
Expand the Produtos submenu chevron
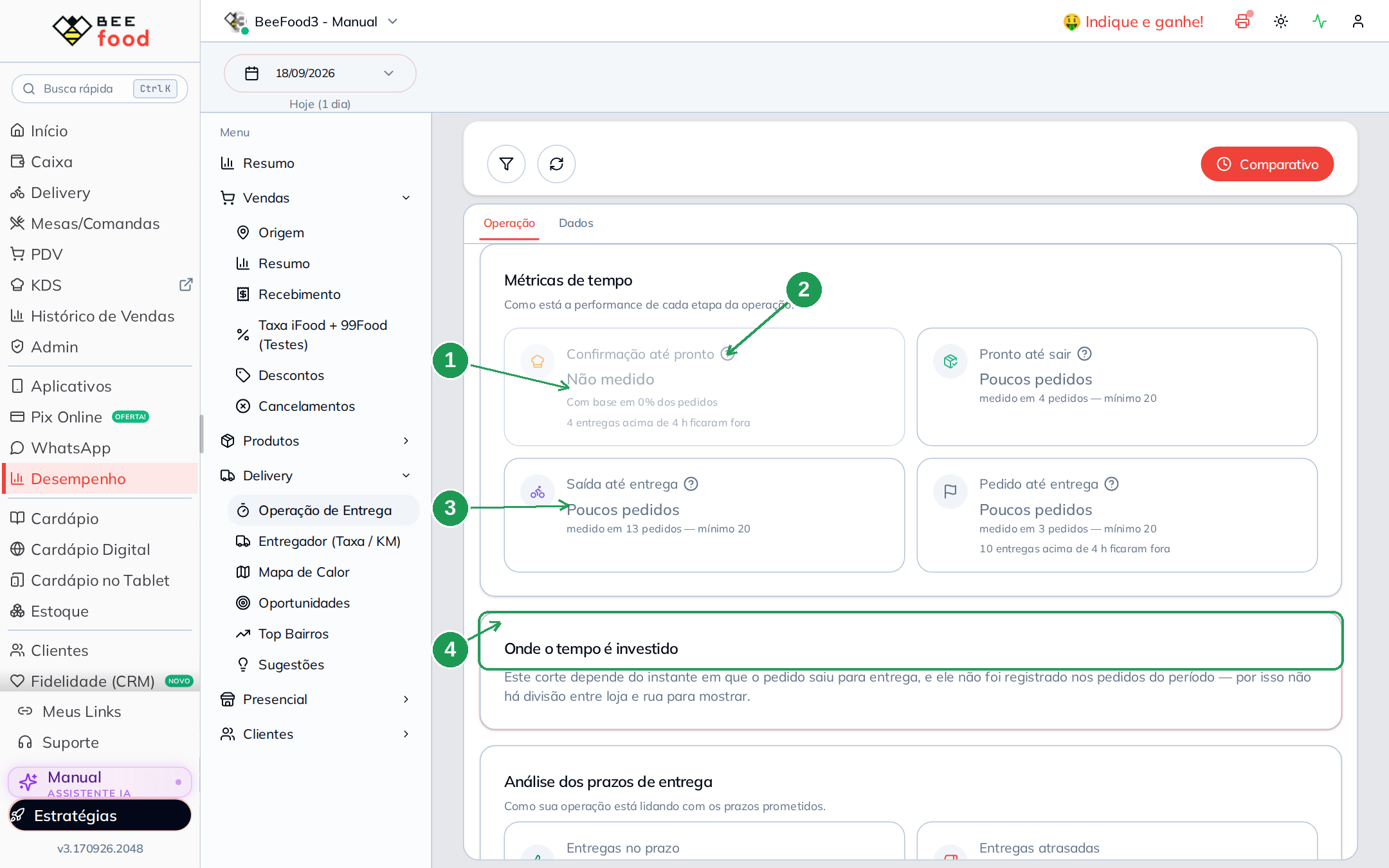click(406, 440)
